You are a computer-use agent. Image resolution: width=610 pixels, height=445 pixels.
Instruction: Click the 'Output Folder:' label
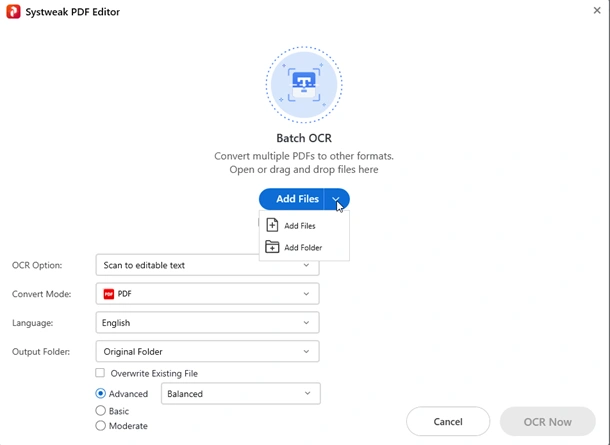click(41, 352)
